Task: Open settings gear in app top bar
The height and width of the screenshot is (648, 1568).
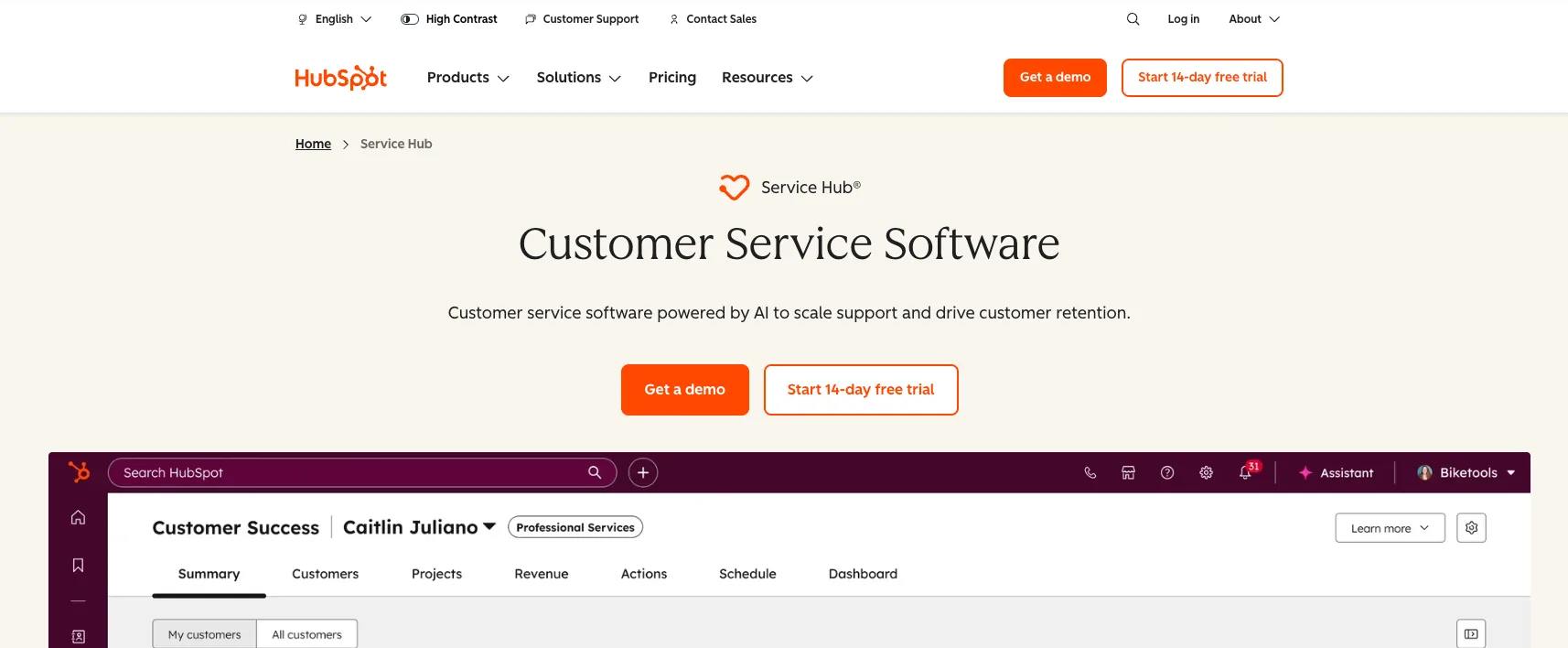Action: [1206, 472]
